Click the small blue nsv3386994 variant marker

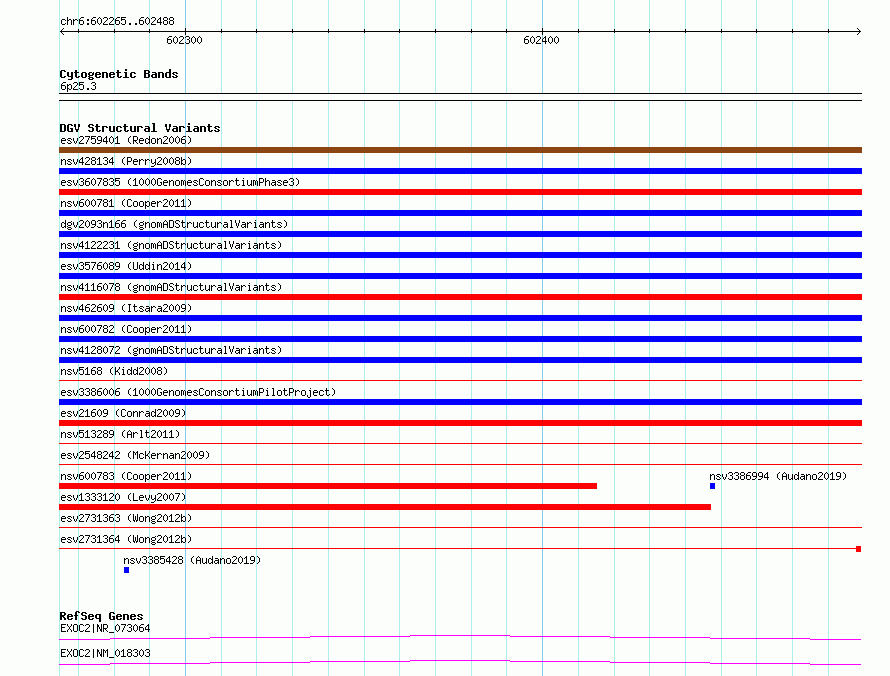coord(712,486)
